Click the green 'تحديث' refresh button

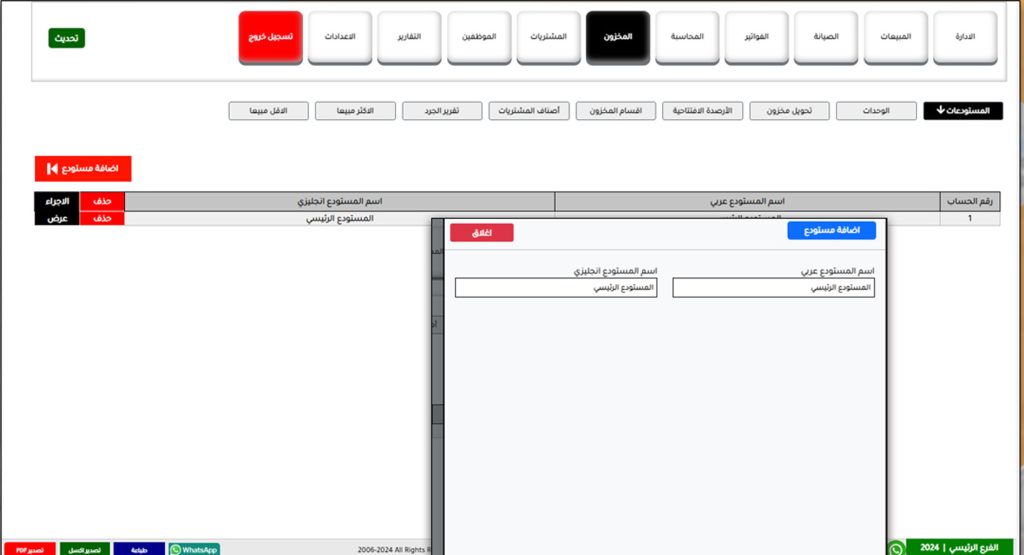pyautogui.click(x=66, y=38)
